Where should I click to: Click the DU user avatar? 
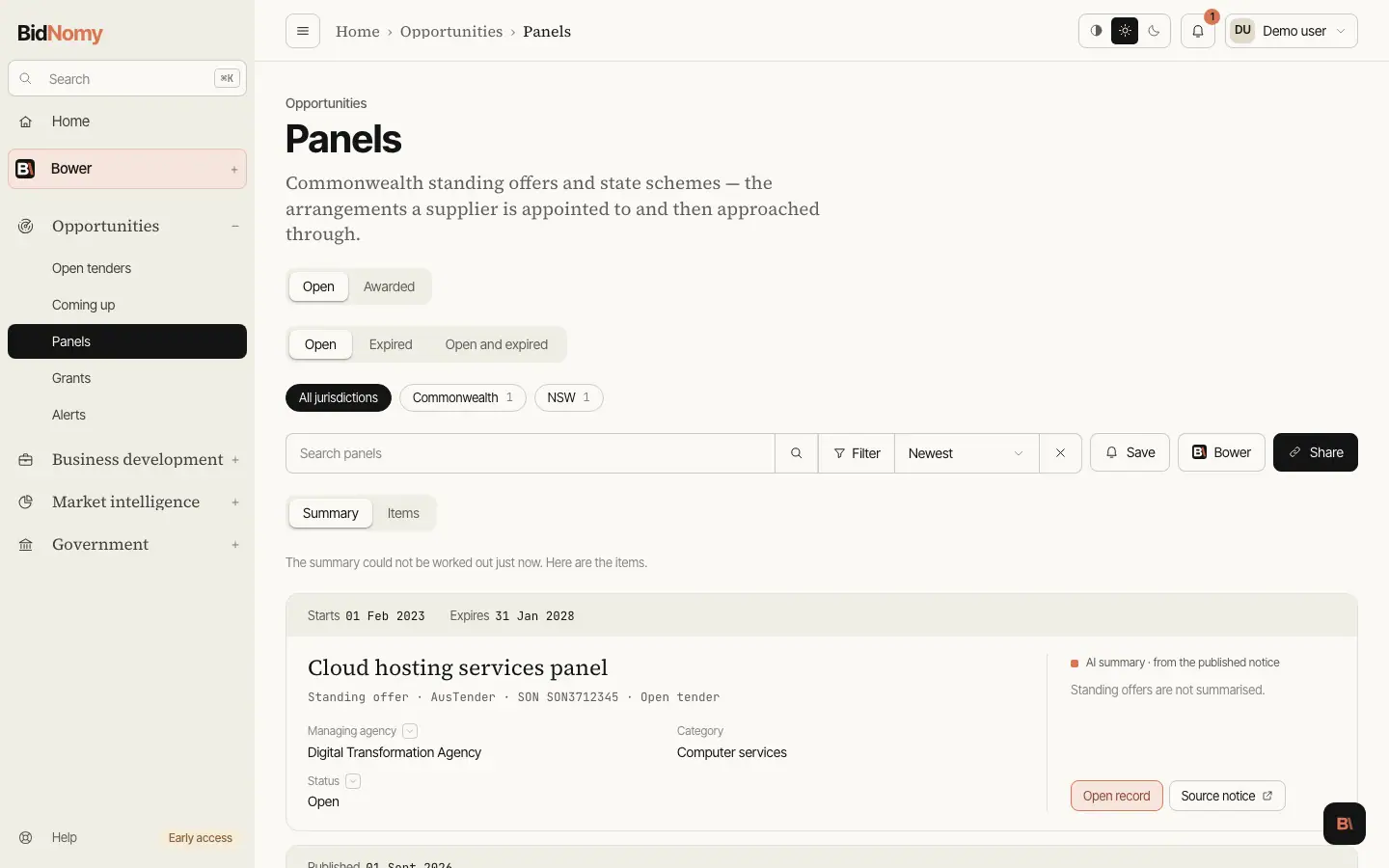[x=1242, y=31]
